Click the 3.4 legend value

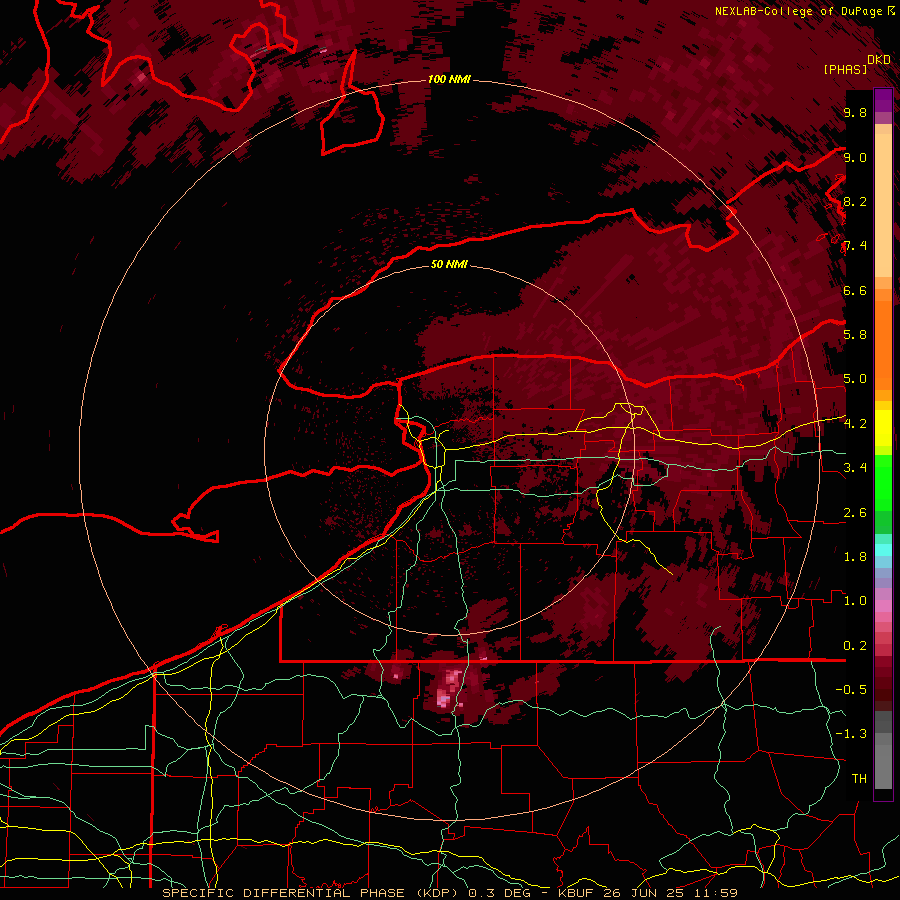pos(855,467)
